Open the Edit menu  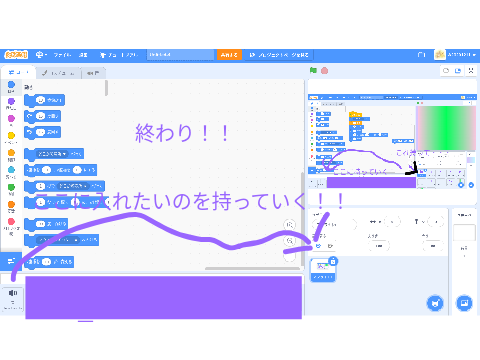tap(83, 55)
